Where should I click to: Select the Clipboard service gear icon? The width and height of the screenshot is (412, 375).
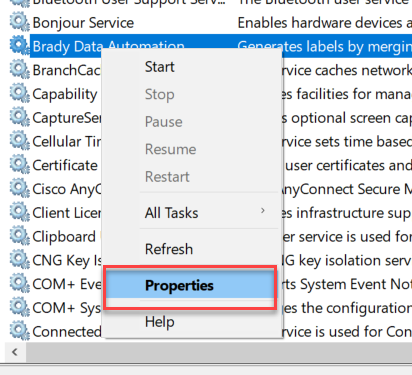19,236
